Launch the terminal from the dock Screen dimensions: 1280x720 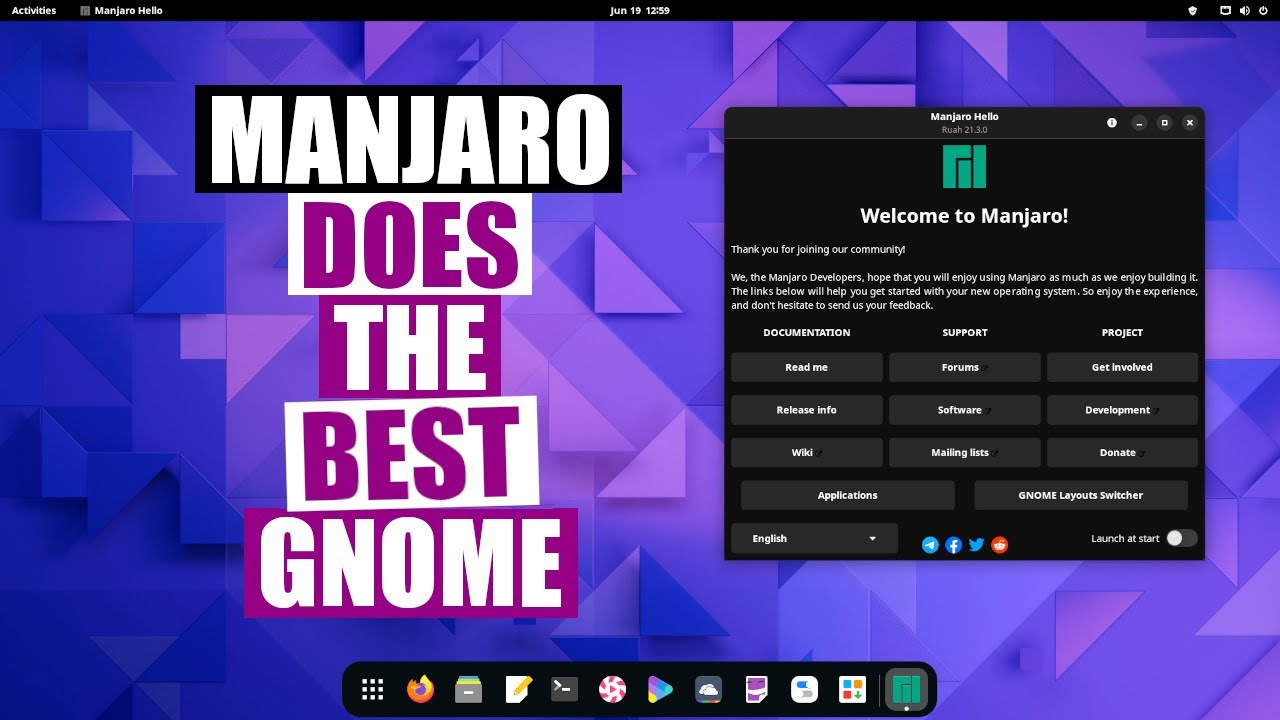(565, 689)
